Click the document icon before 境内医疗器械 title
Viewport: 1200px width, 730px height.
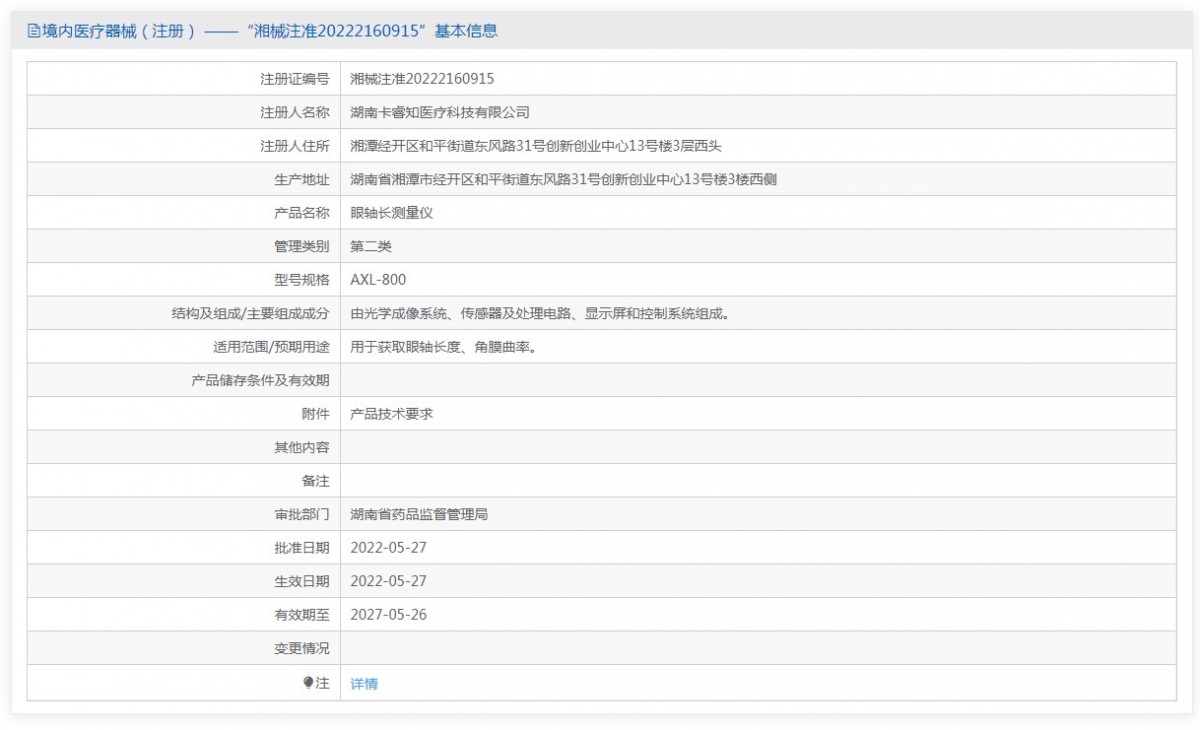[x=33, y=31]
